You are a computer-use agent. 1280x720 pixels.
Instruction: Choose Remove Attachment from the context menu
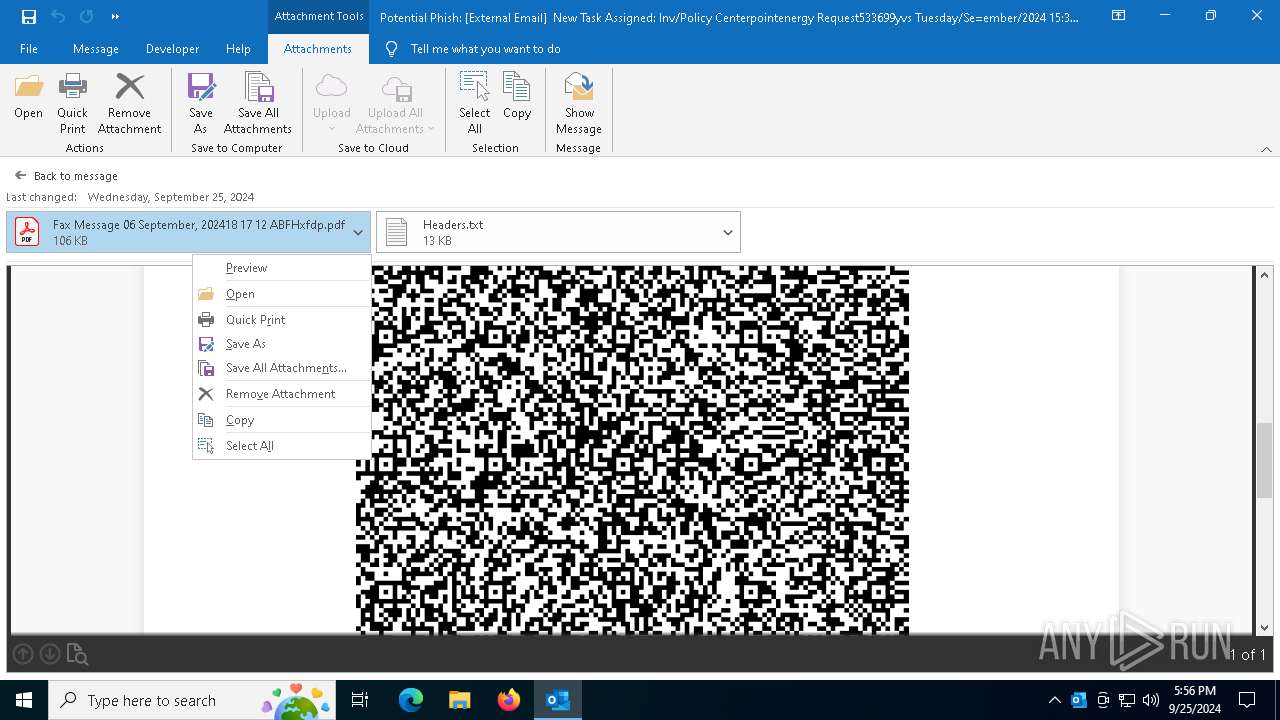coord(281,394)
